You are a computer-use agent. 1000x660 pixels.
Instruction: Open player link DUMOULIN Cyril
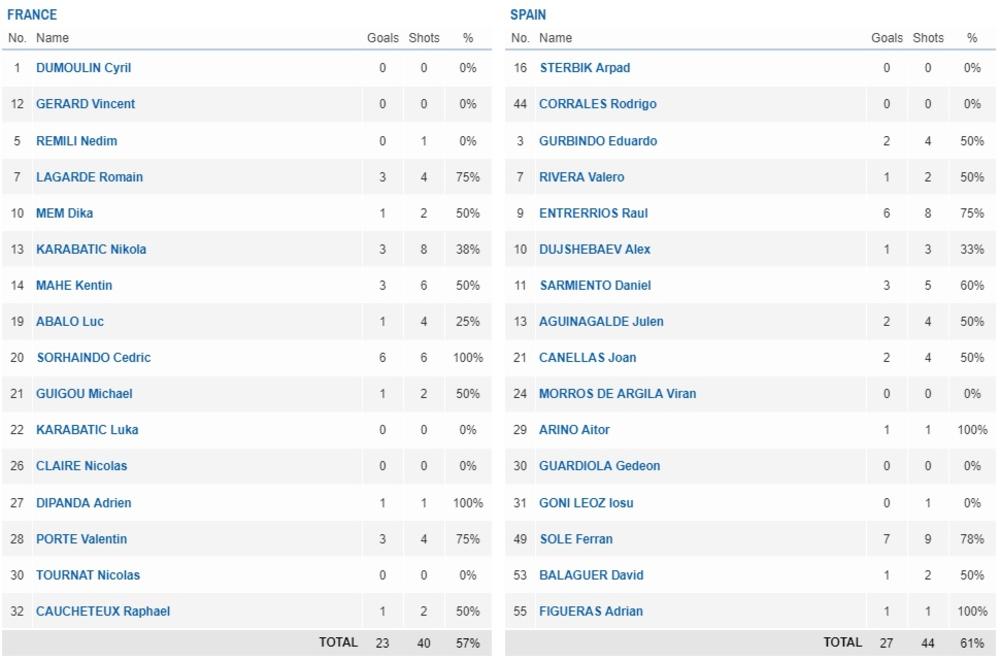click(83, 68)
